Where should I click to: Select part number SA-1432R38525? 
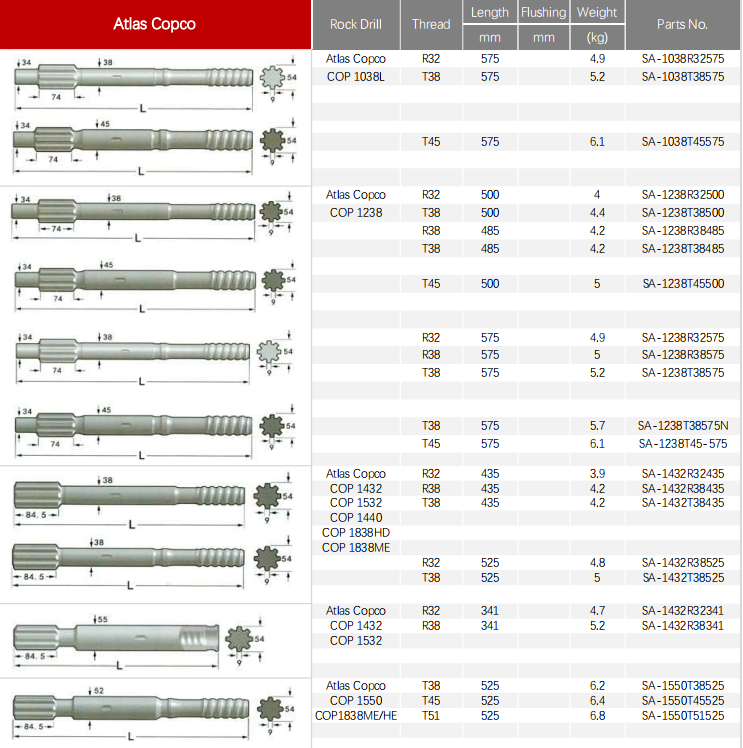[x=682, y=563]
